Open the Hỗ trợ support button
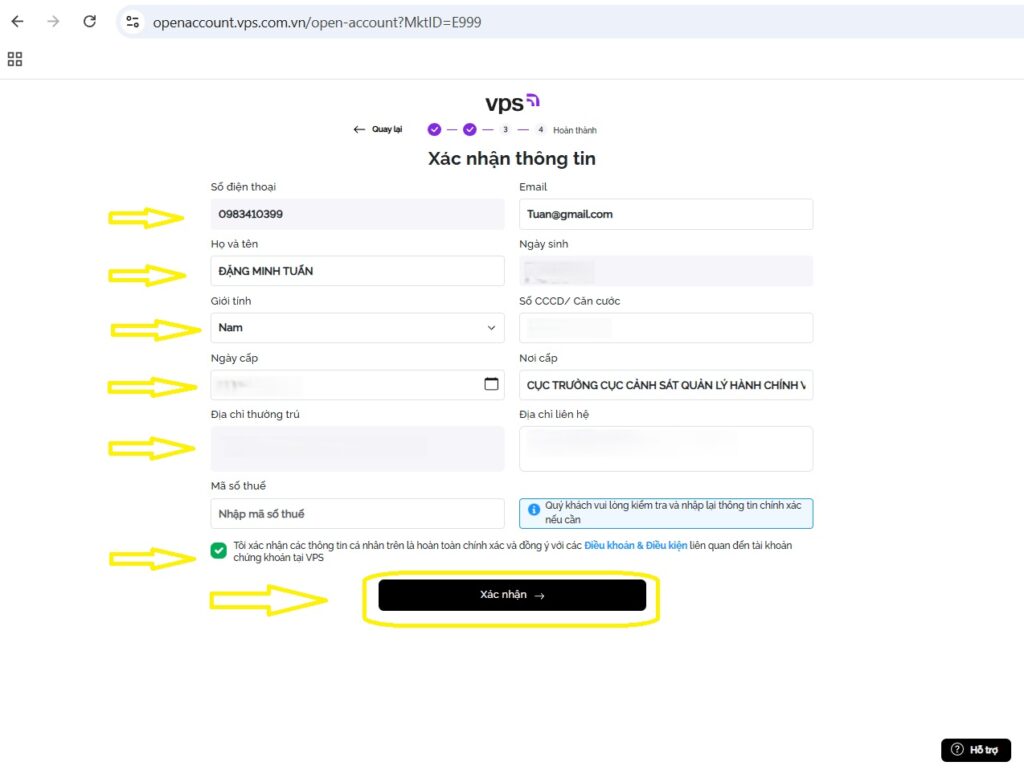Viewport: 1024px width, 774px height. pos(976,750)
